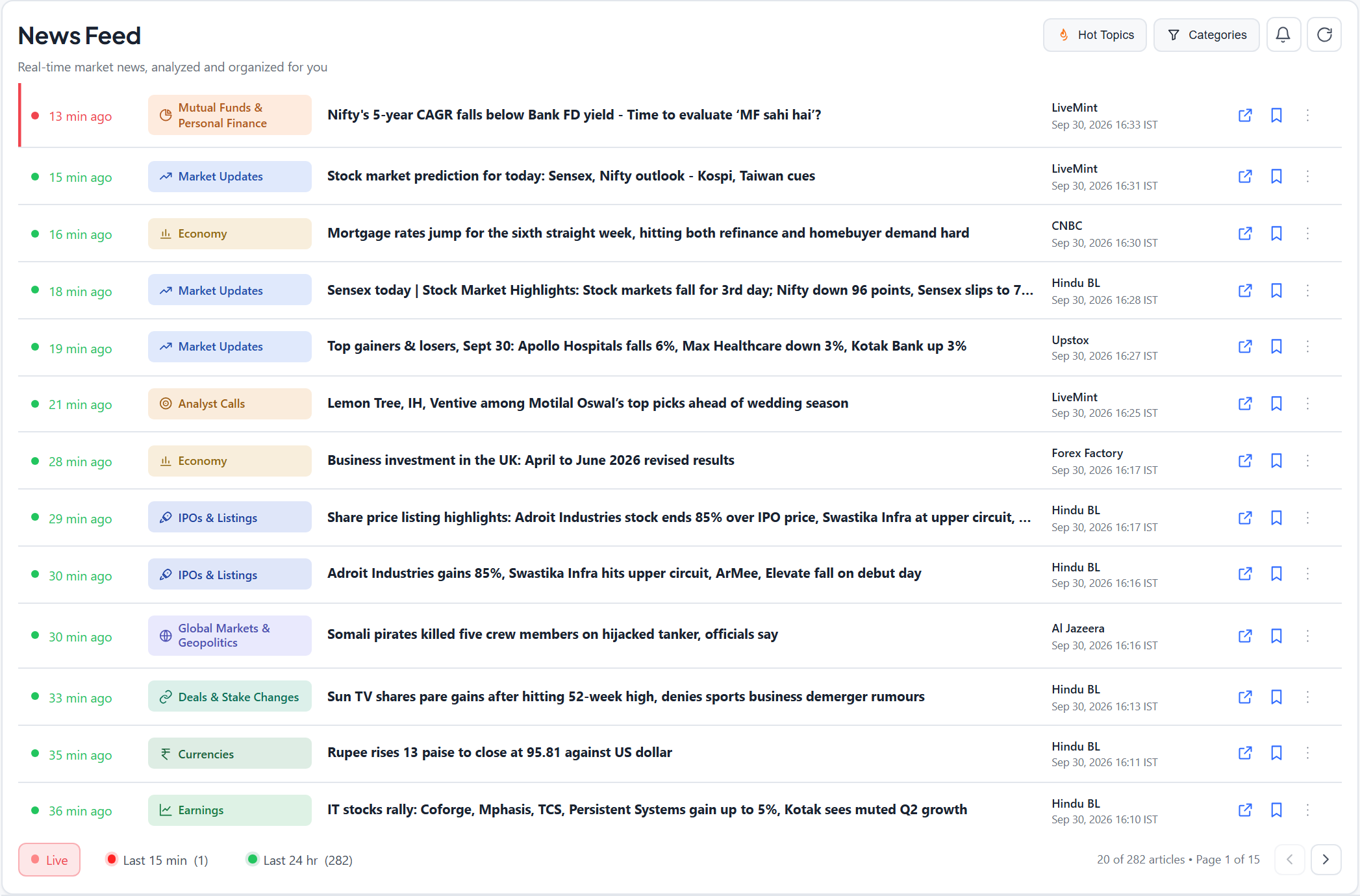Open external link for UK Business investment article
Screen dimensions: 1360x896
click(x=1245, y=461)
